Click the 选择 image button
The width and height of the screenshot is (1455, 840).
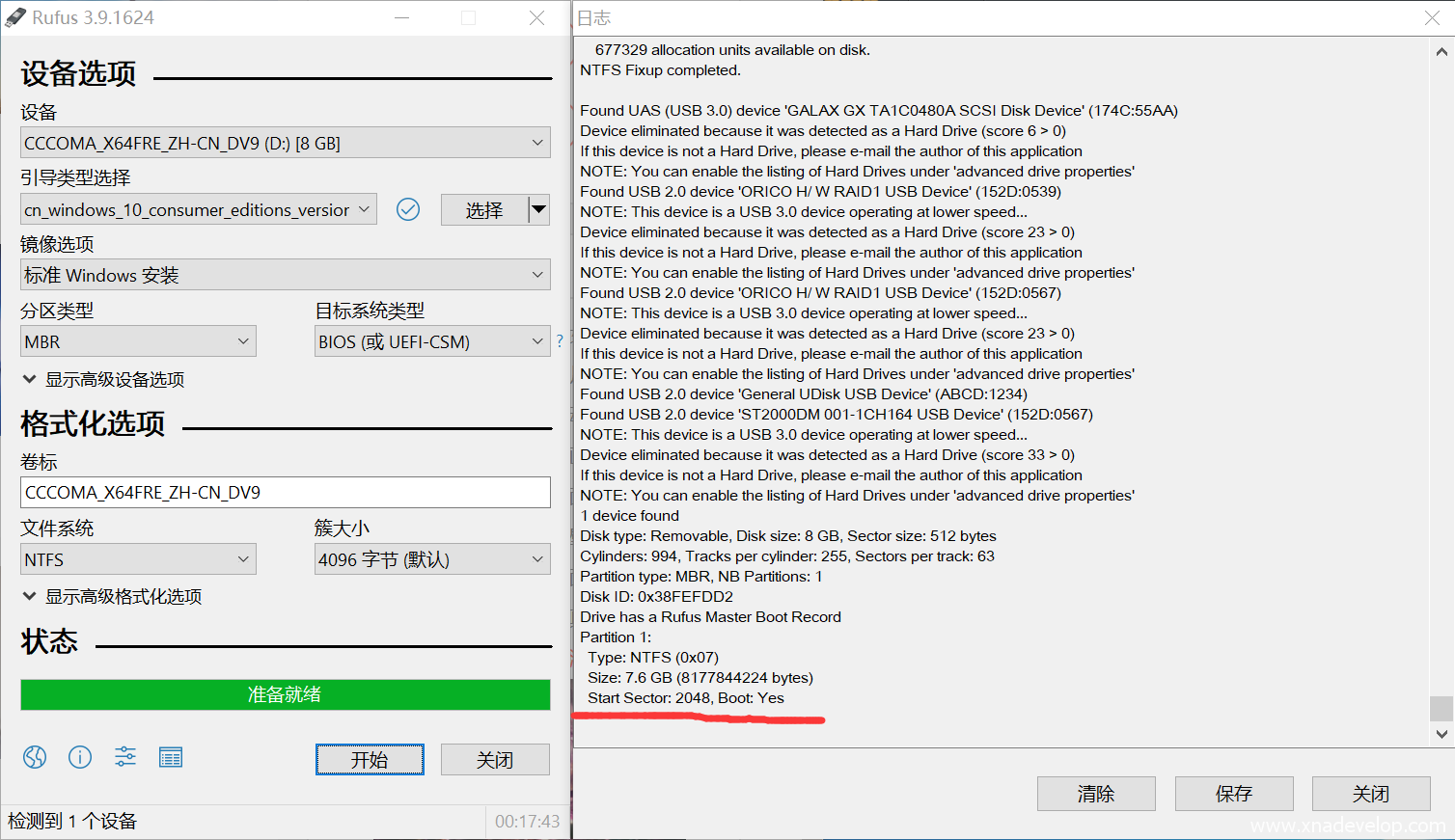point(484,209)
